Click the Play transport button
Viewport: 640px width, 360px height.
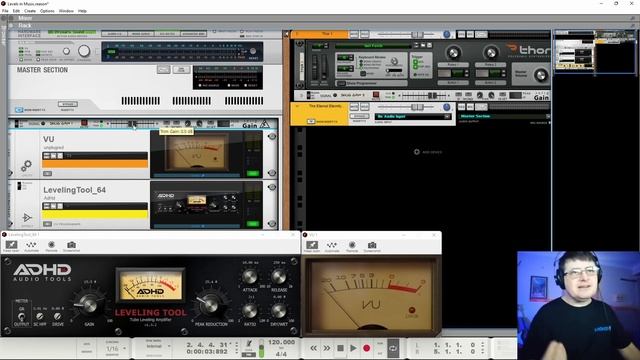click(x=353, y=348)
